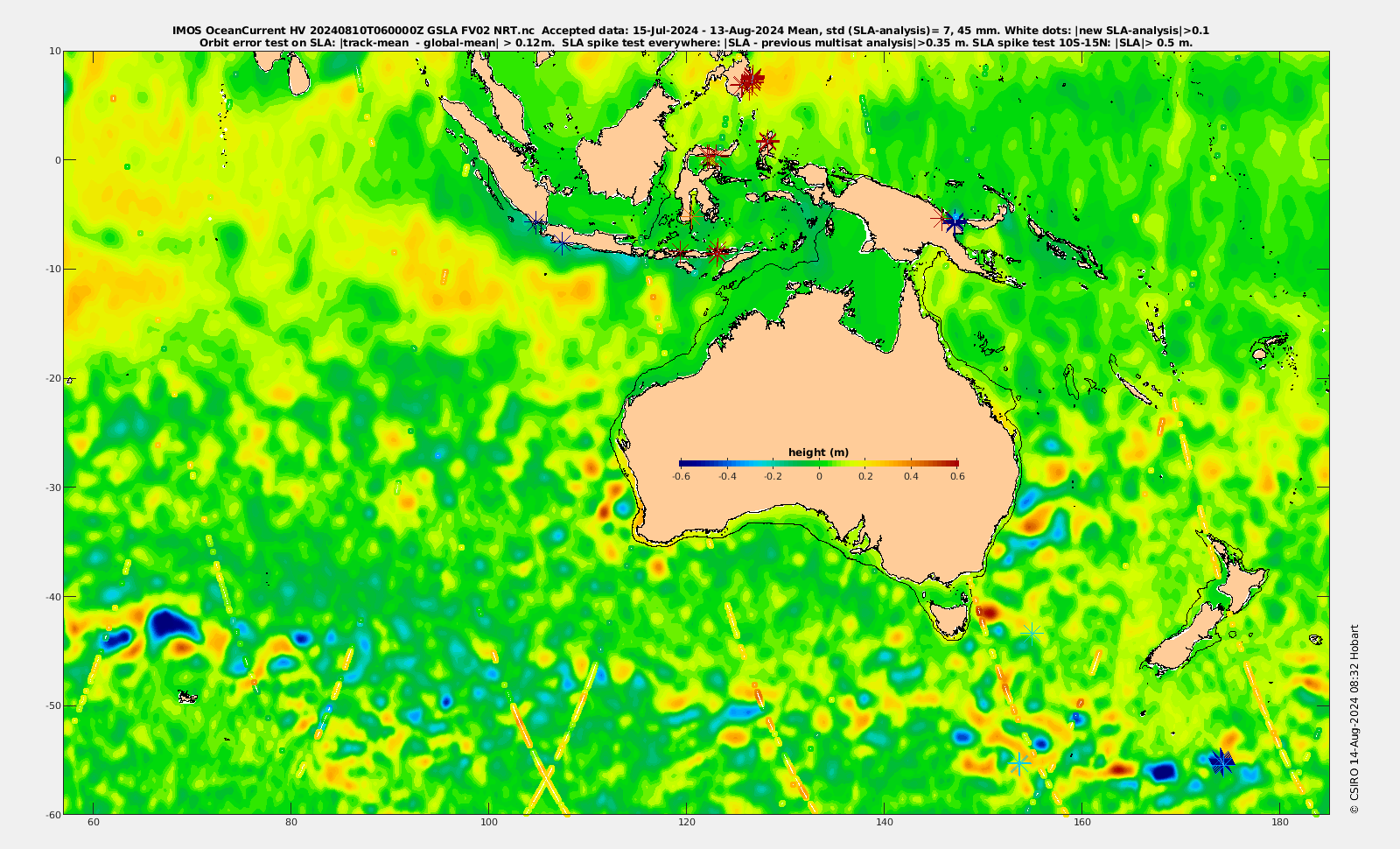Click the longitude tick label 80
Image resolution: width=1400 pixels, height=849 pixels.
291,823
